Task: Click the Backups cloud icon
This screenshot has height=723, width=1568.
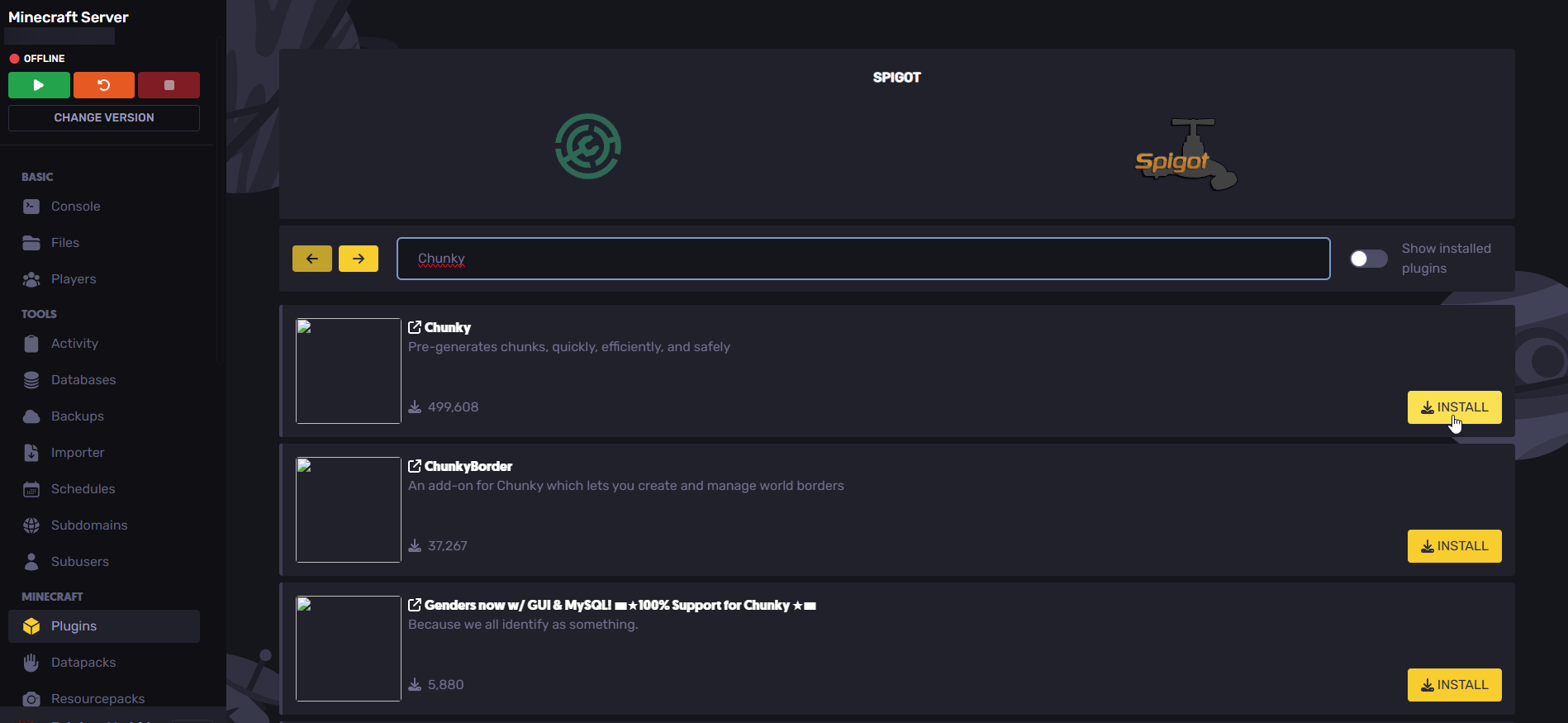Action: coord(31,416)
